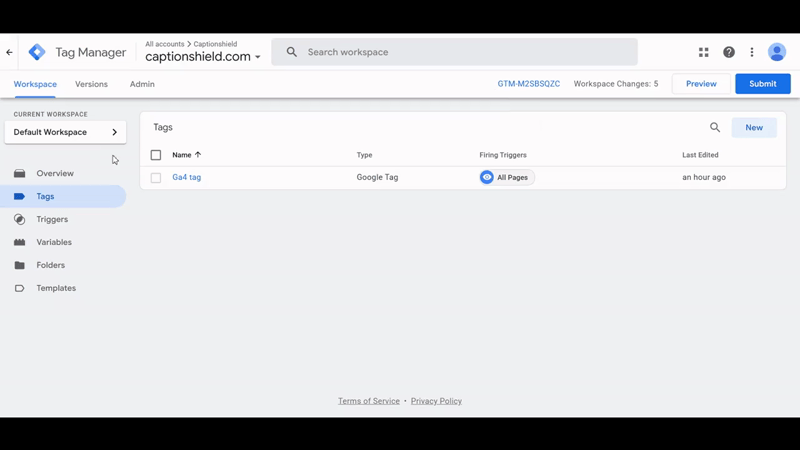This screenshot has width=800, height=450.
Task: Click the Triggers sidebar icon
Action: (x=19, y=219)
